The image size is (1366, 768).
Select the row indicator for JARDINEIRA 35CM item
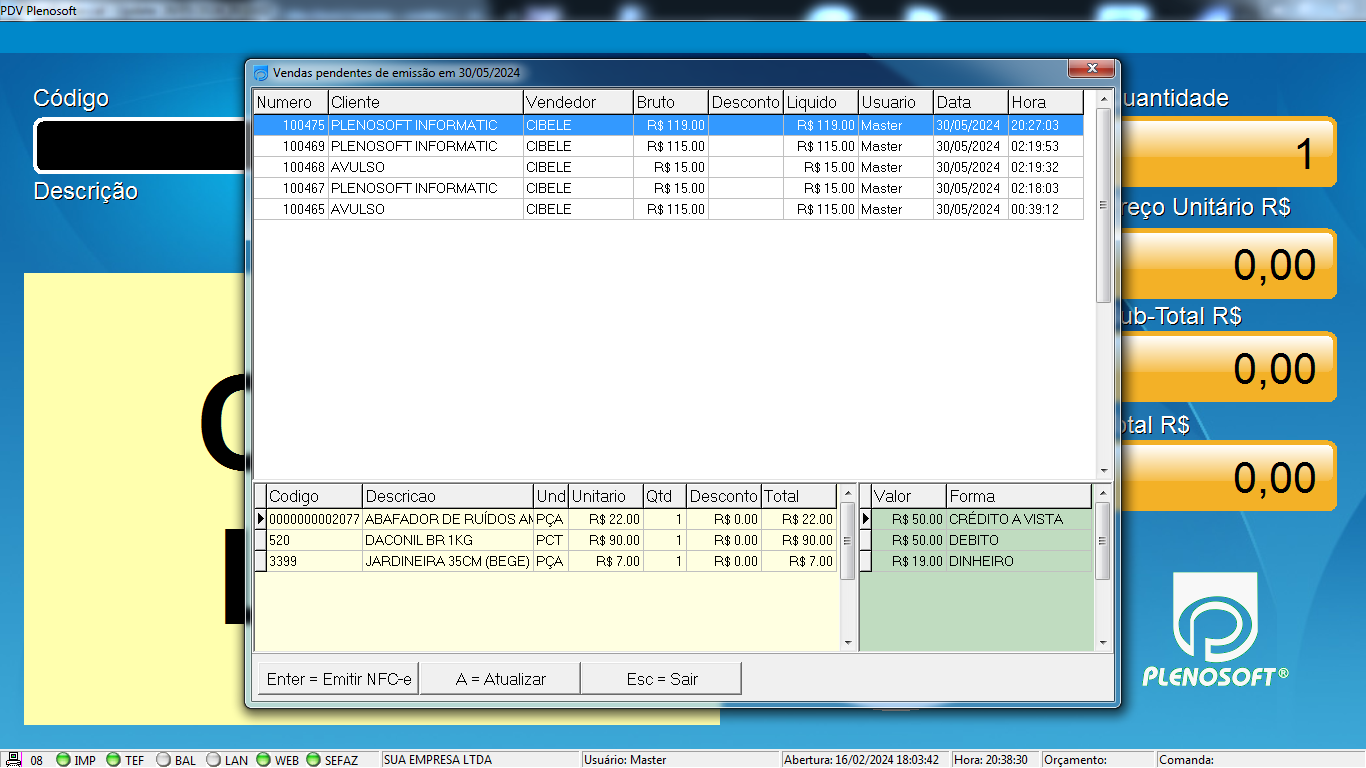(261, 561)
